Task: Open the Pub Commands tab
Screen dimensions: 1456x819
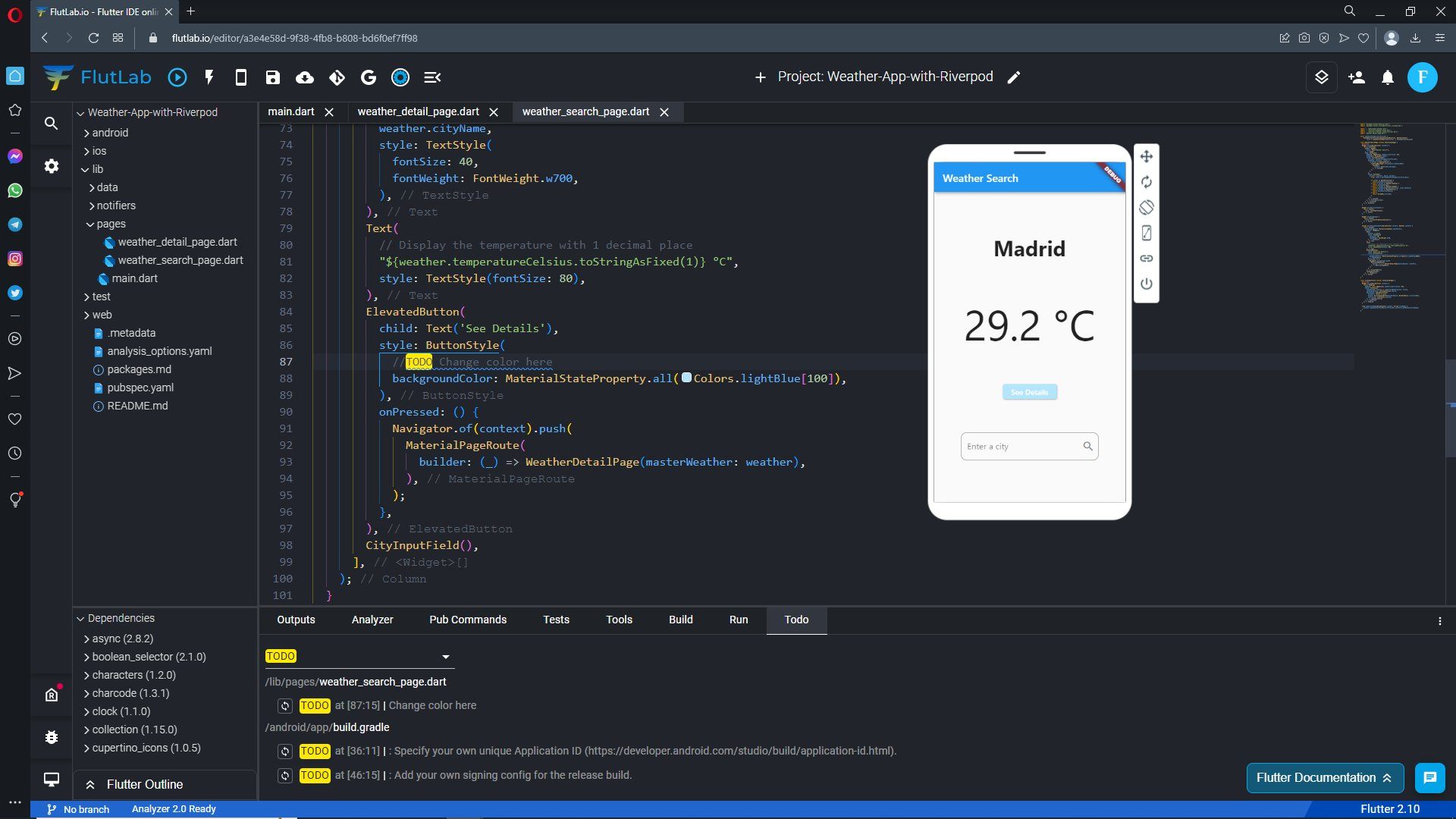Action: [x=468, y=620]
